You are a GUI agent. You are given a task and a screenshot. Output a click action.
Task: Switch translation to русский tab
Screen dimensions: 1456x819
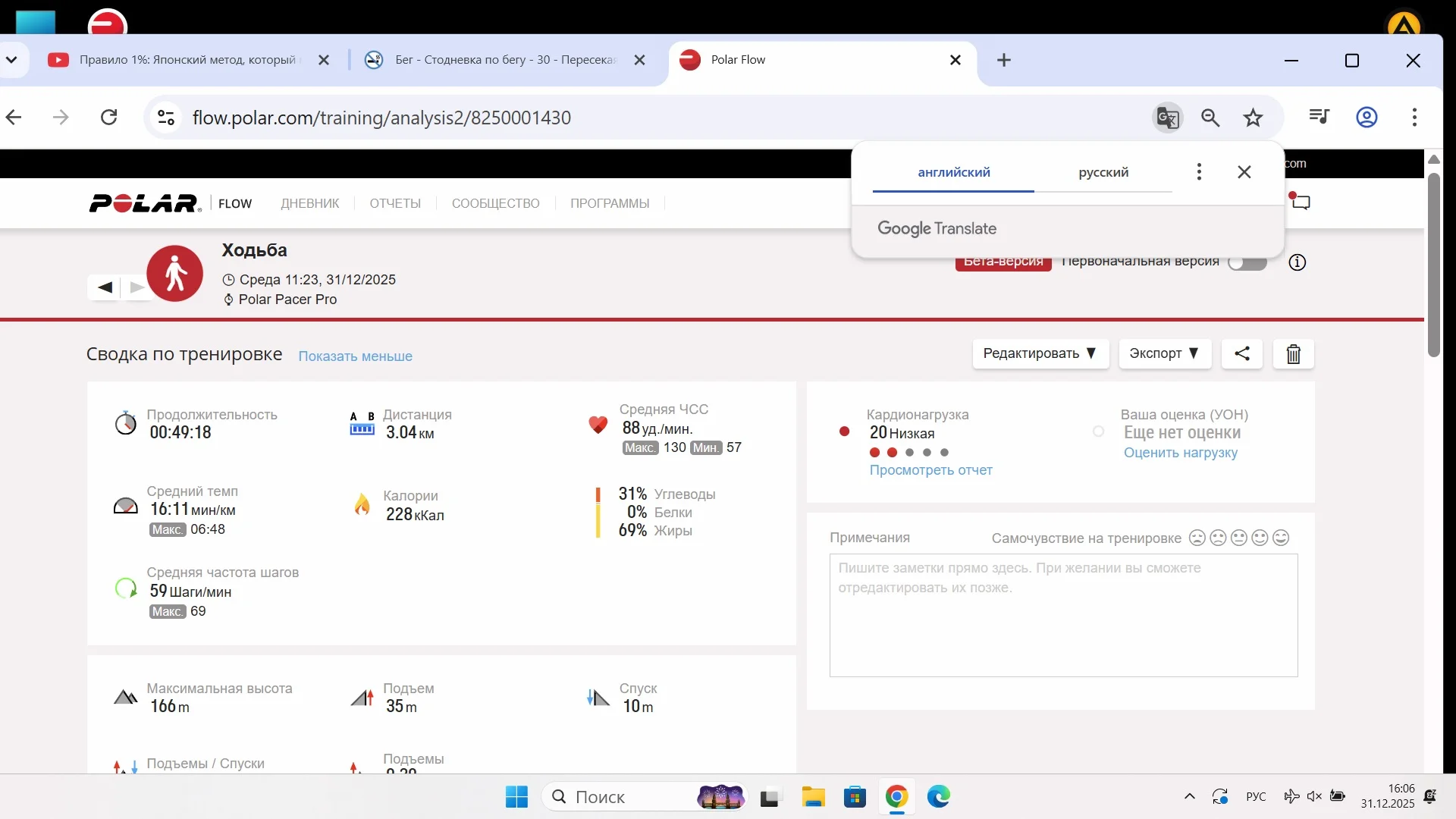tap(1103, 172)
